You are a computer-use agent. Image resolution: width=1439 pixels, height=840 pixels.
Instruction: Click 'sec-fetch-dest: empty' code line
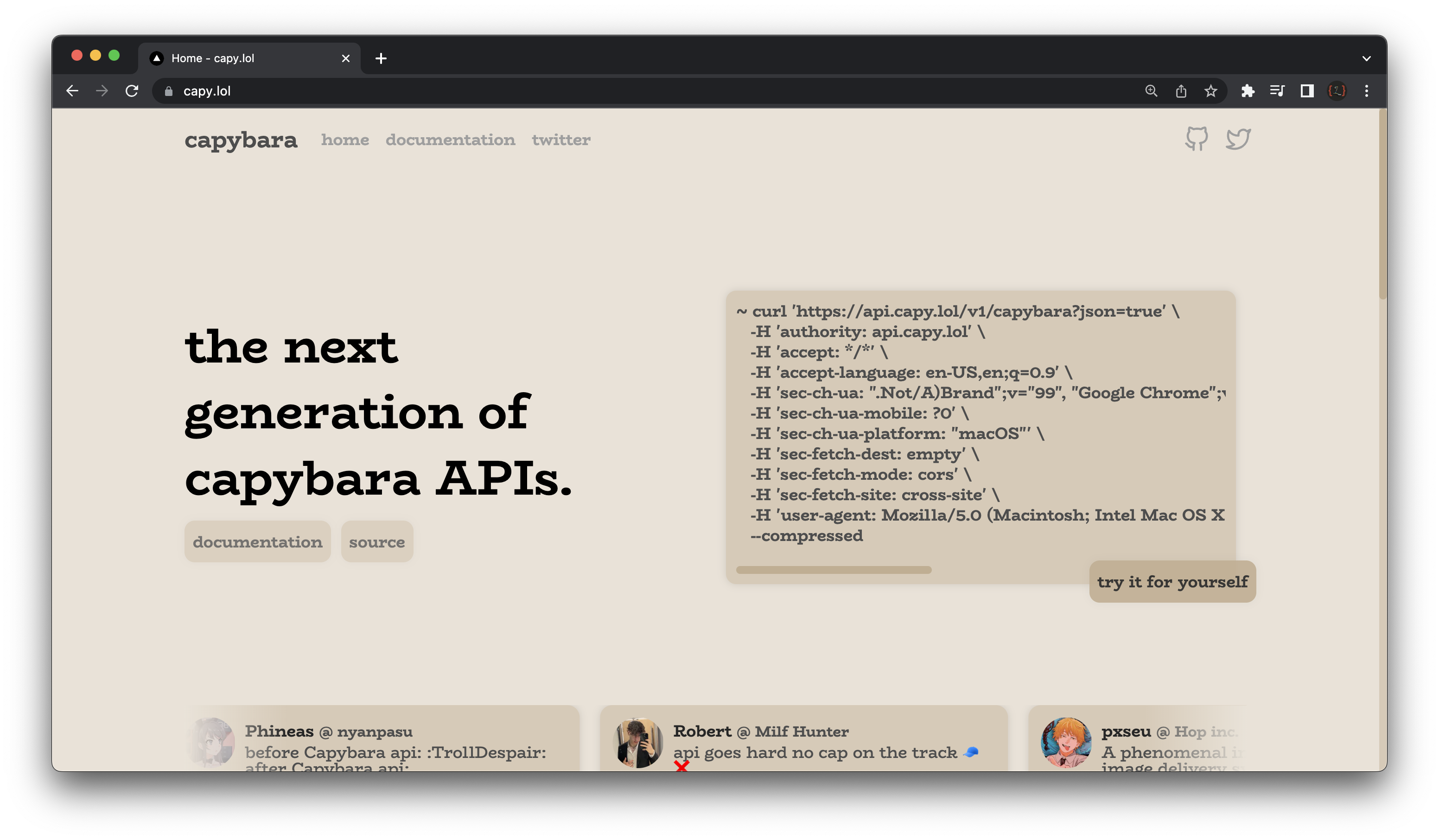865,454
